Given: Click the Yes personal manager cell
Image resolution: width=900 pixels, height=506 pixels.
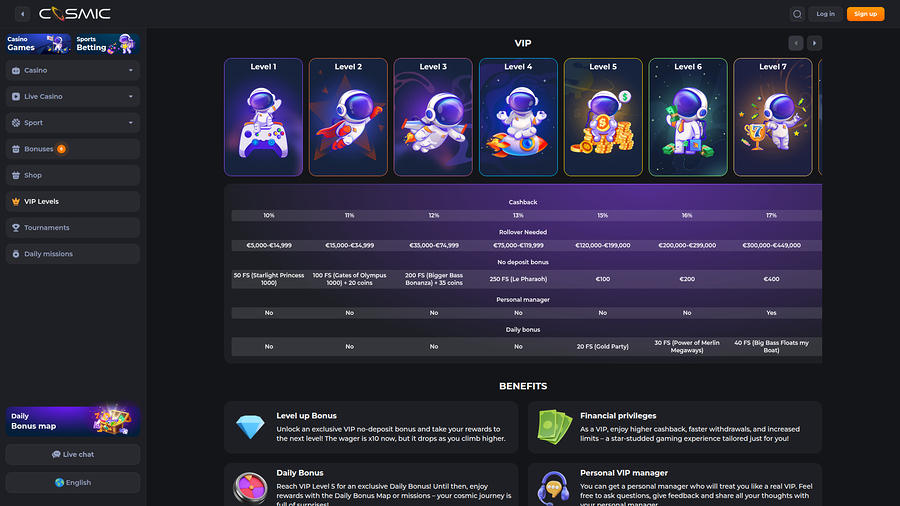Looking at the screenshot, I should point(771,313).
